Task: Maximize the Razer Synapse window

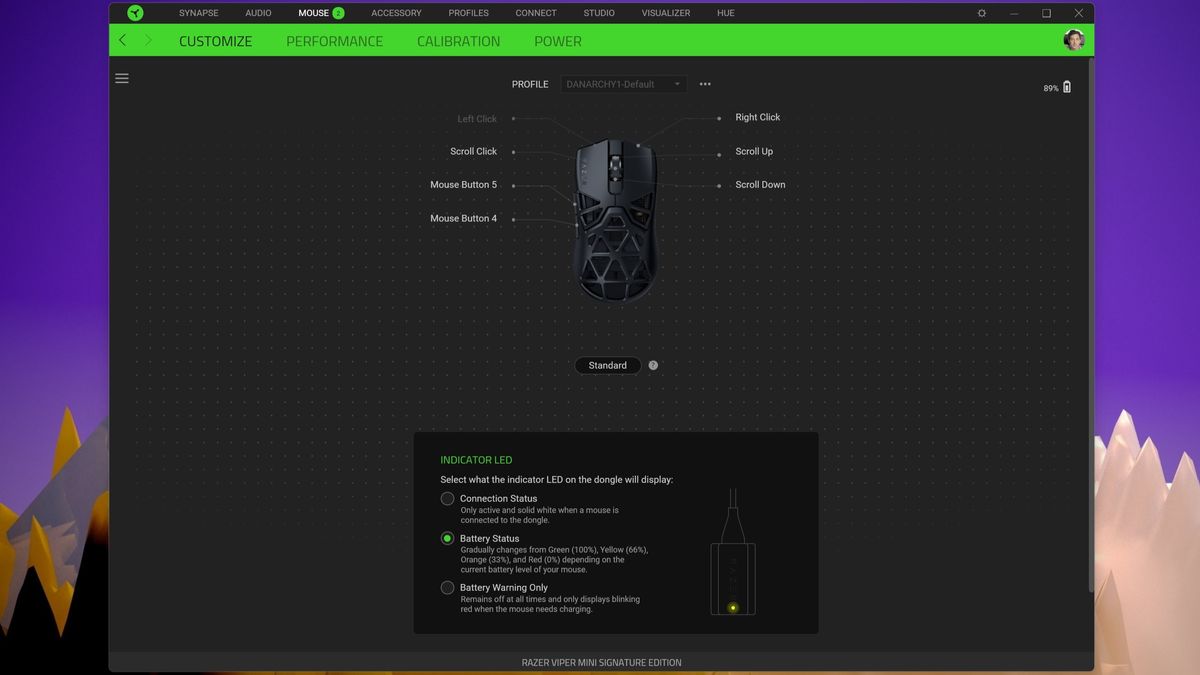Action: coord(1046,13)
